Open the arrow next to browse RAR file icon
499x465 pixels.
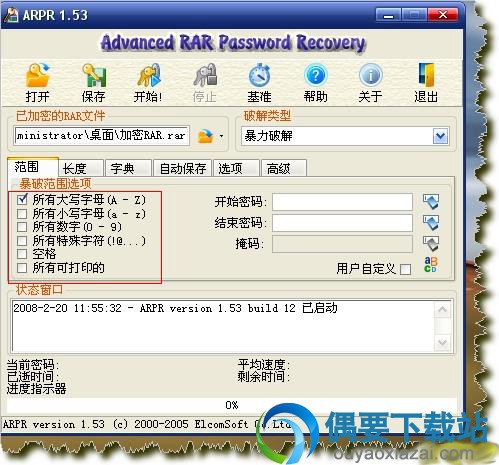click(x=221, y=136)
